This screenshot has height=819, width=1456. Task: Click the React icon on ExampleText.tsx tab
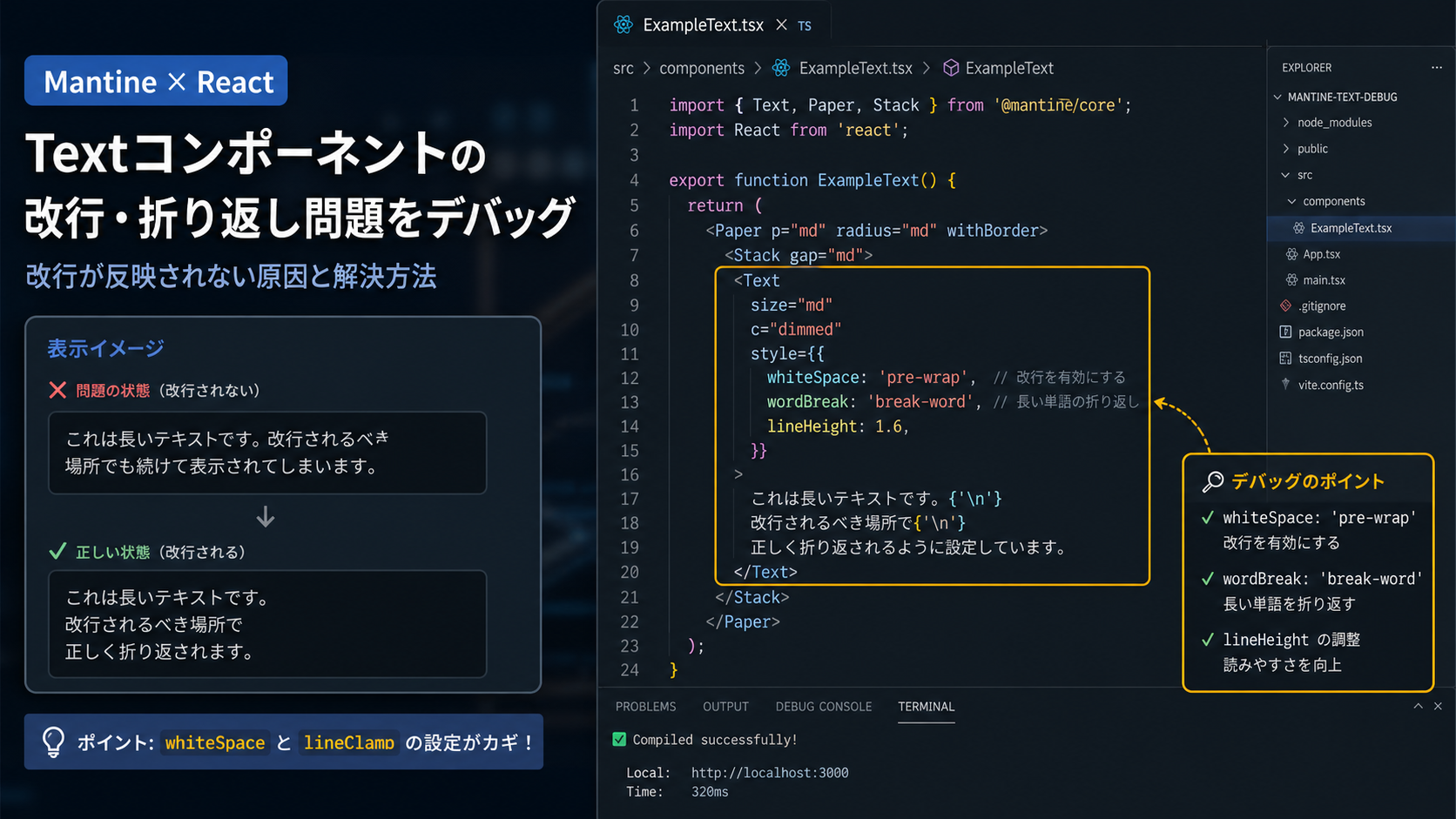click(623, 25)
